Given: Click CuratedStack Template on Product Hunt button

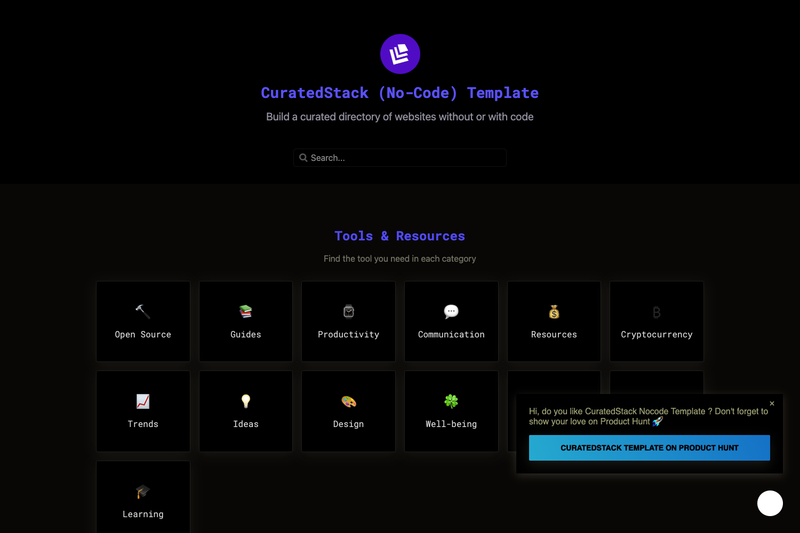Looking at the screenshot, I should click(649, 448).
